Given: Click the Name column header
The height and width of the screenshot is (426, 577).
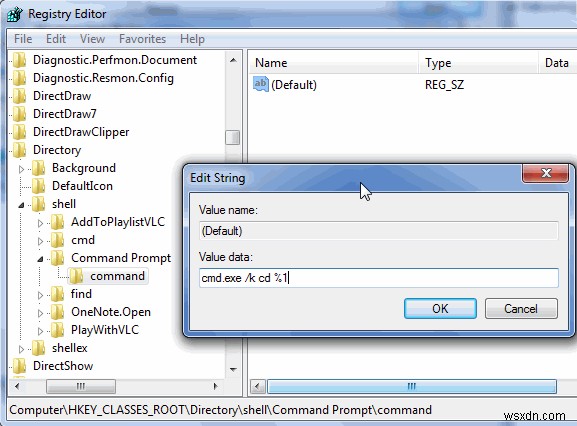Looking at the screenshot, I should [334, 63].
